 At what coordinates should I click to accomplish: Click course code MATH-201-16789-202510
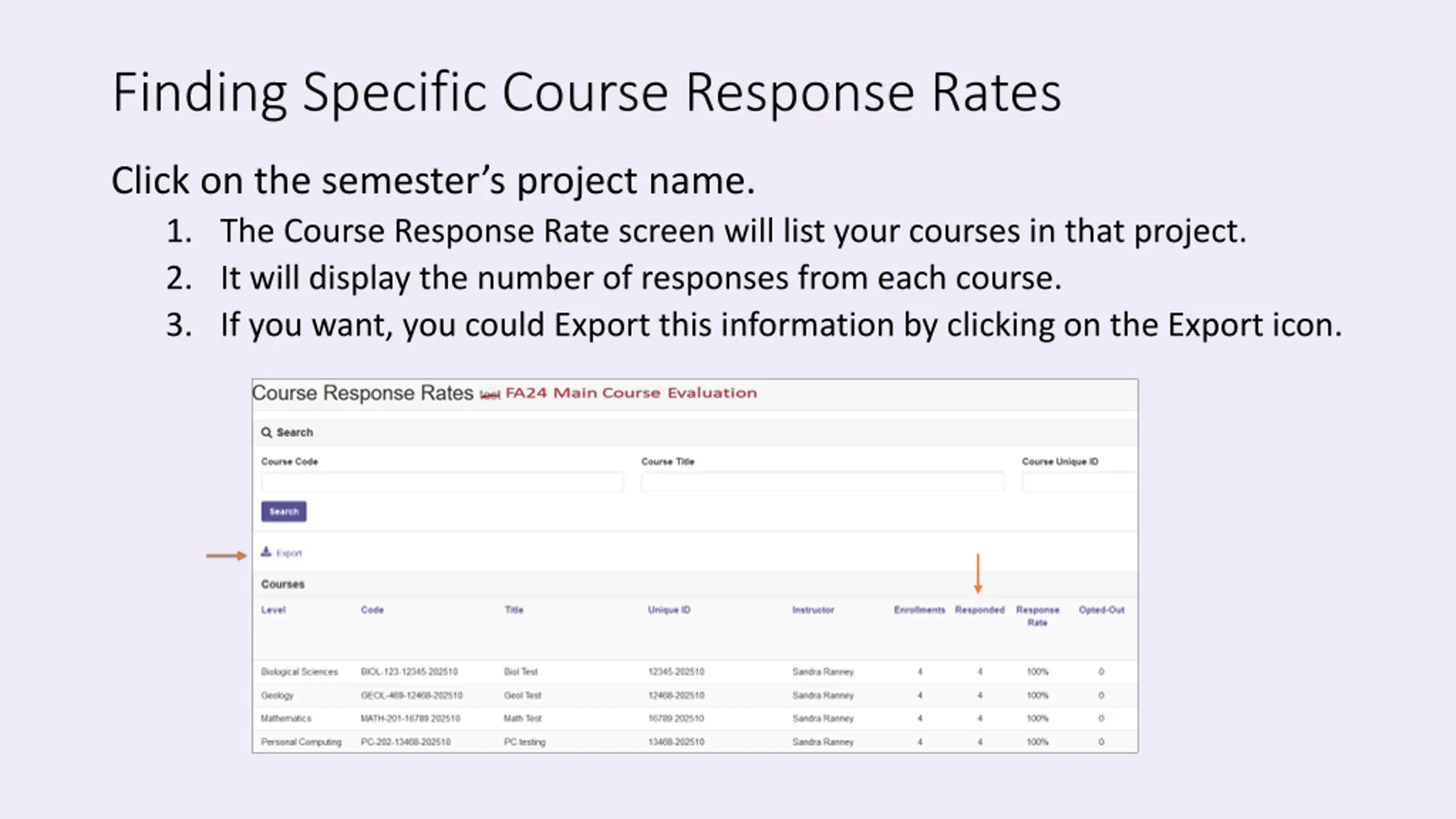pos(410,718)
